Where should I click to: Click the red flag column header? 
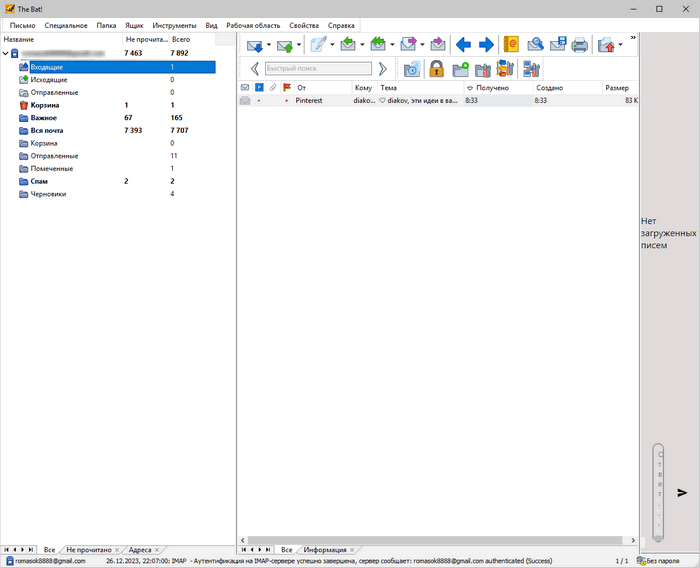click(x=287, y=88)
